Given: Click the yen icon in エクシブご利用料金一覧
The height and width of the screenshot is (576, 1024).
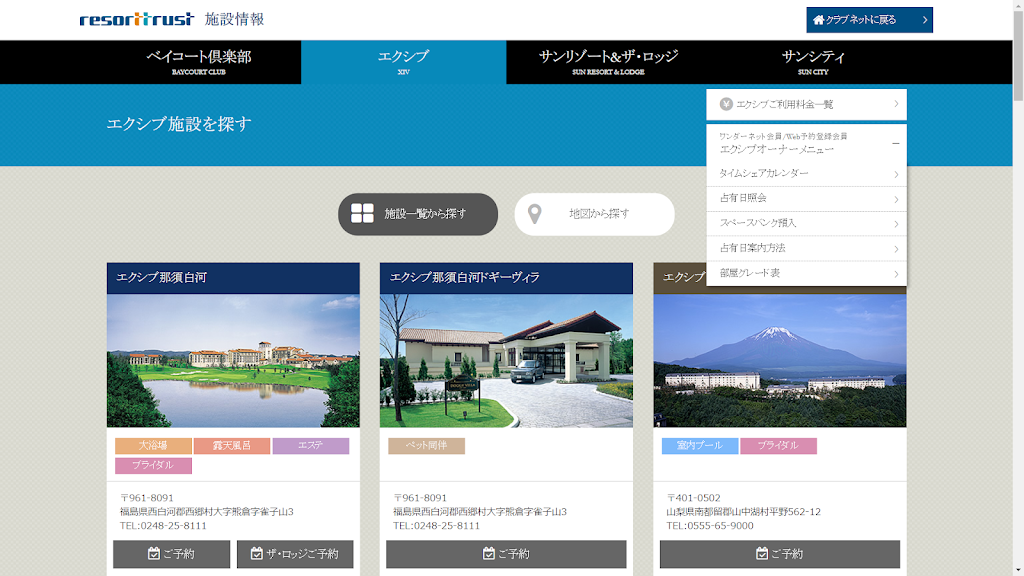Looking at the screenshot, I should click(x=726, y=104).
